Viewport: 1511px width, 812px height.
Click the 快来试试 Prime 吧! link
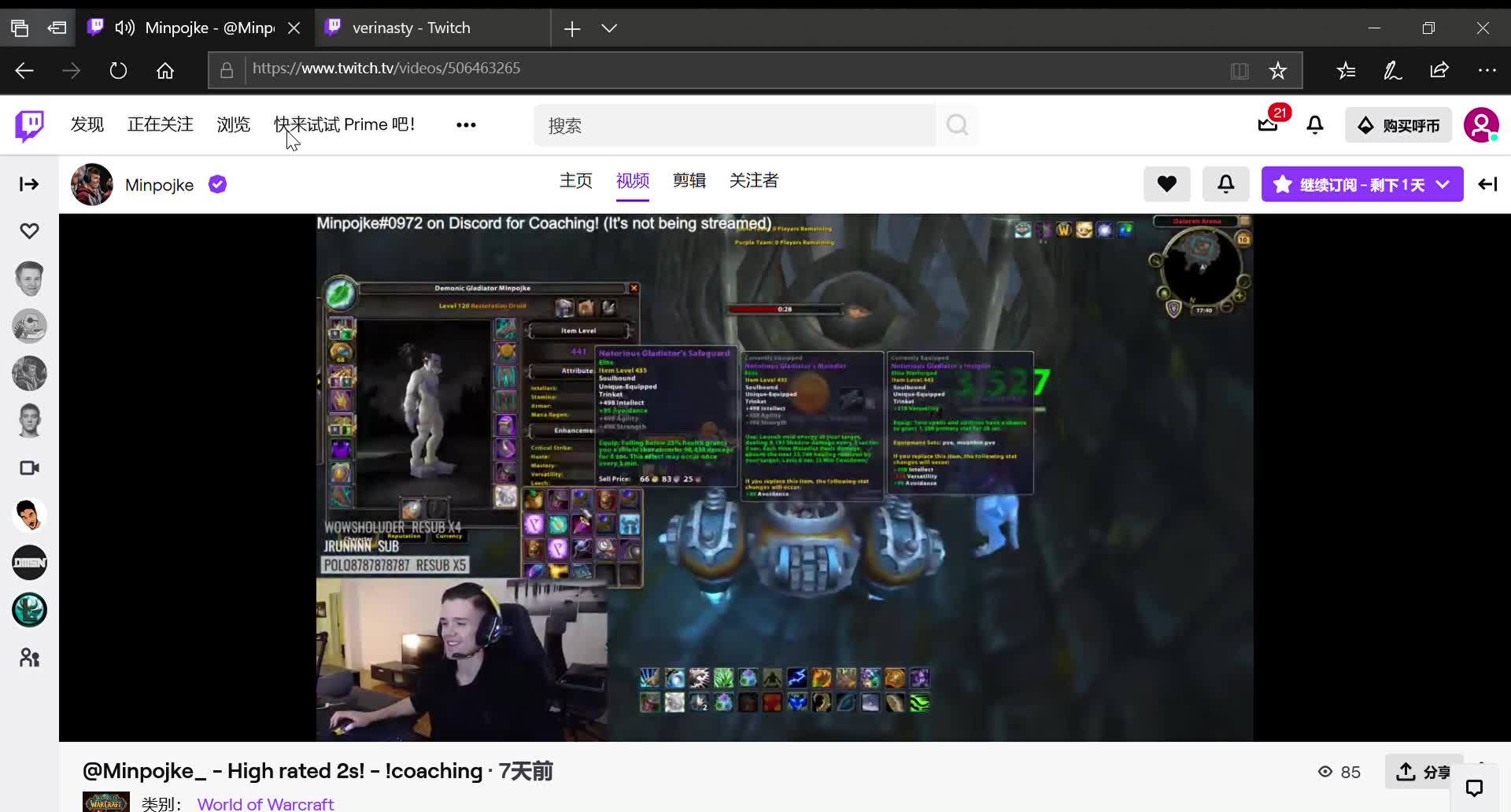coord(345,124)
